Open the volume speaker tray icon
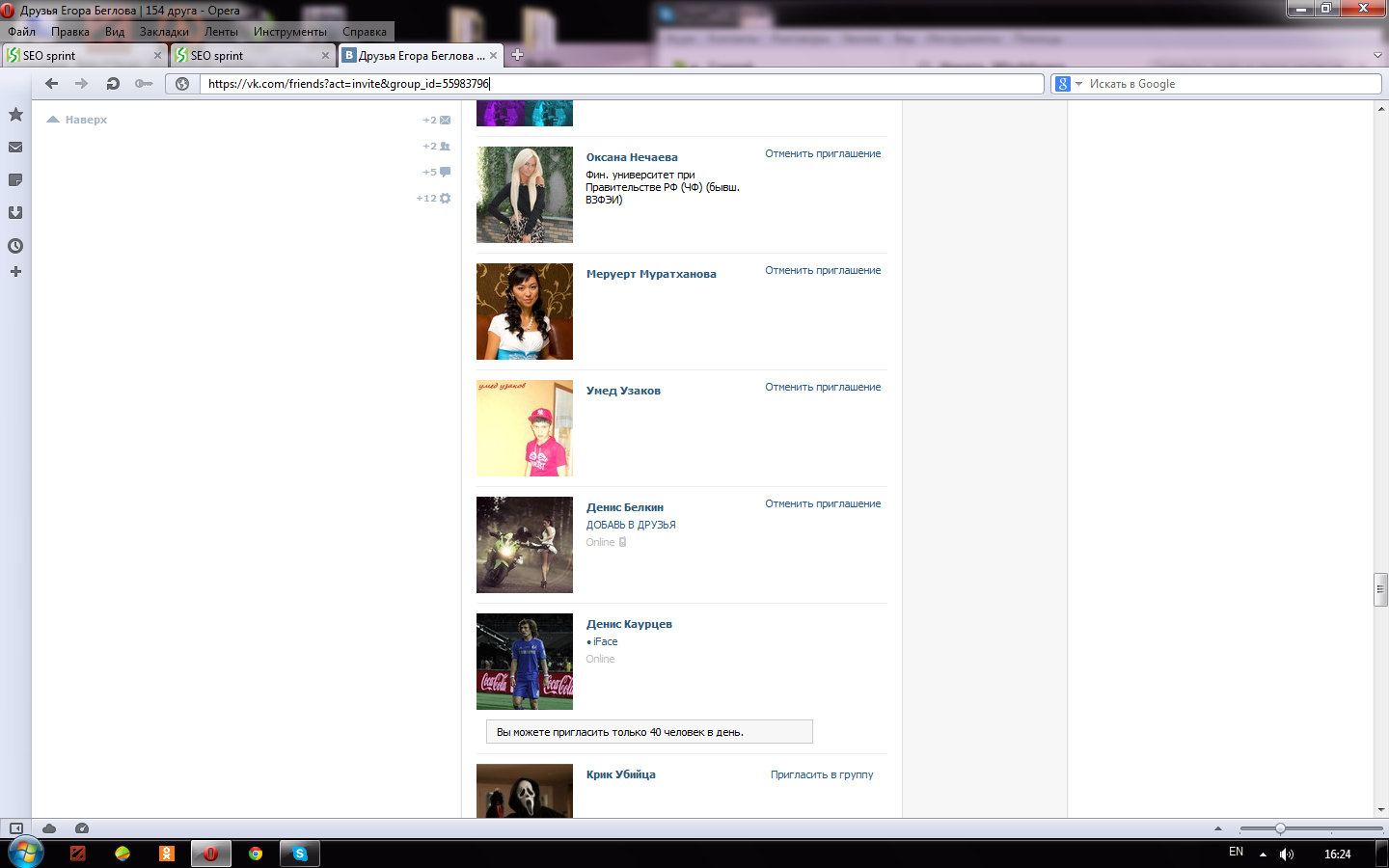This screenshot has width=1389, height=868. coord(1287,854)
